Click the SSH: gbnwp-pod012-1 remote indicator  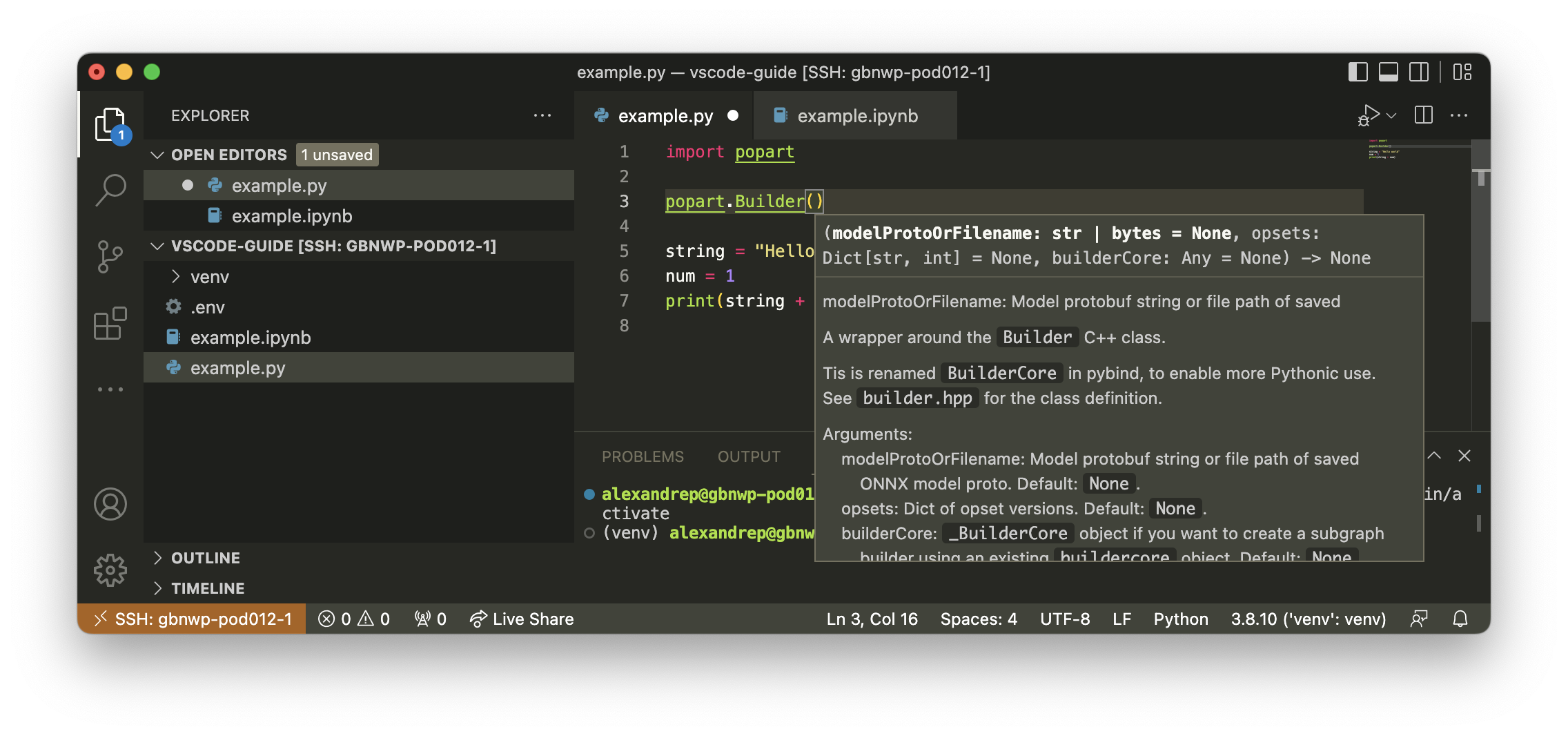(191, 619)
